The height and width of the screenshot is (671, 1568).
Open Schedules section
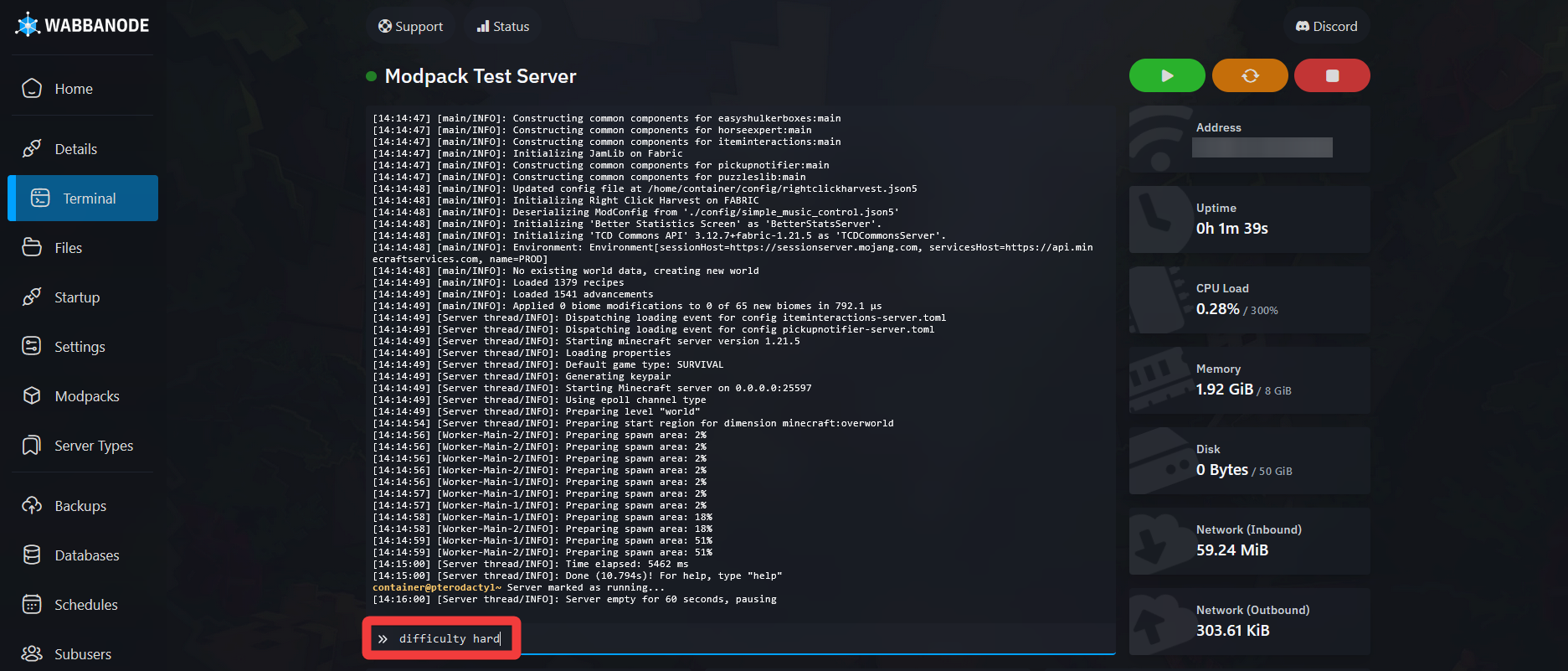(x=86, y=605)
